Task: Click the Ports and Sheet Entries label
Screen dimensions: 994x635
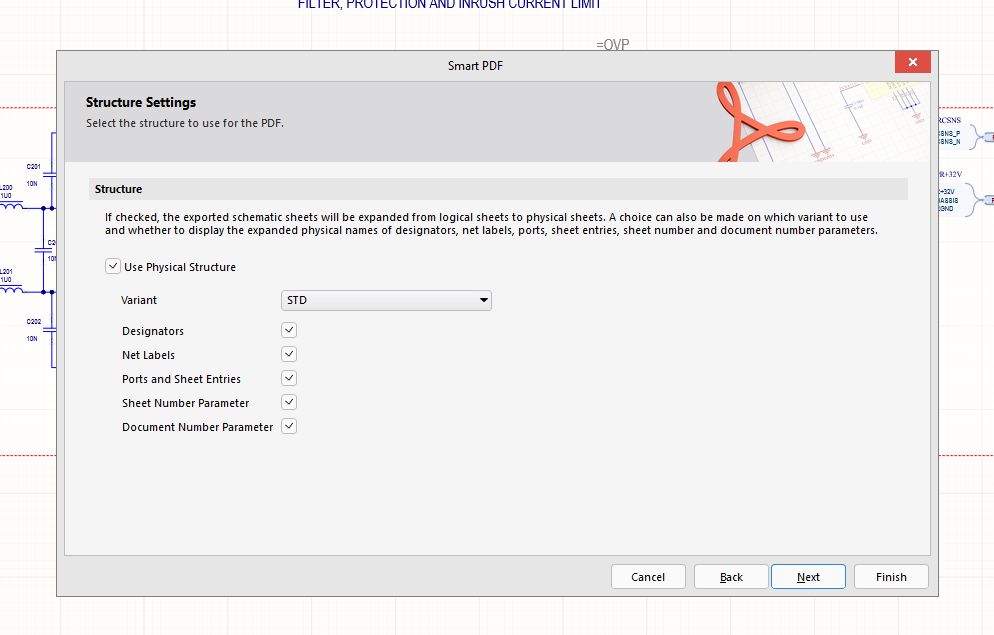Action: tap(181, 379)
